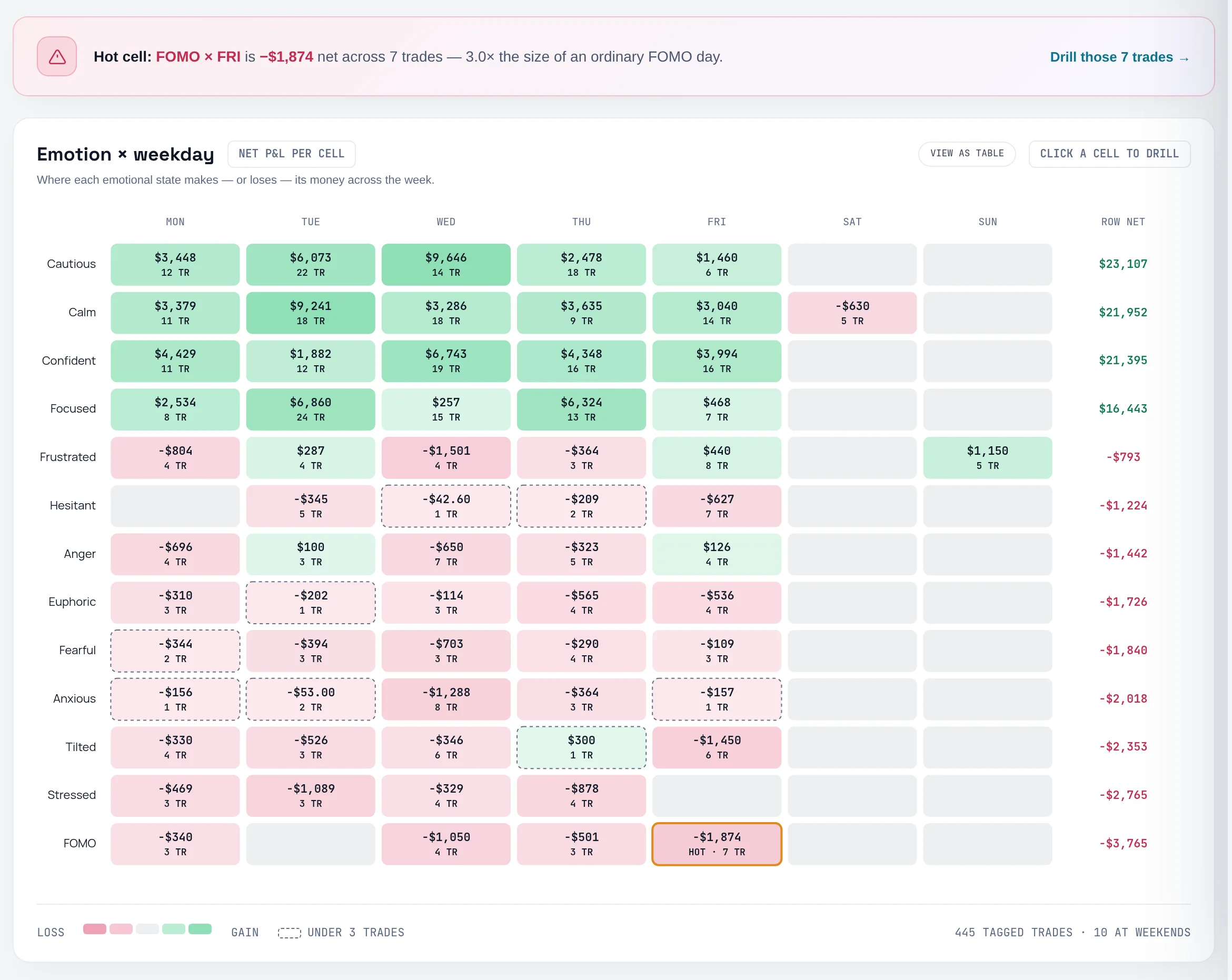This screenshot has width=1232, height=980.
Task: Open the Confident Monday cell $4,429
Action: (x=175, y=361)
